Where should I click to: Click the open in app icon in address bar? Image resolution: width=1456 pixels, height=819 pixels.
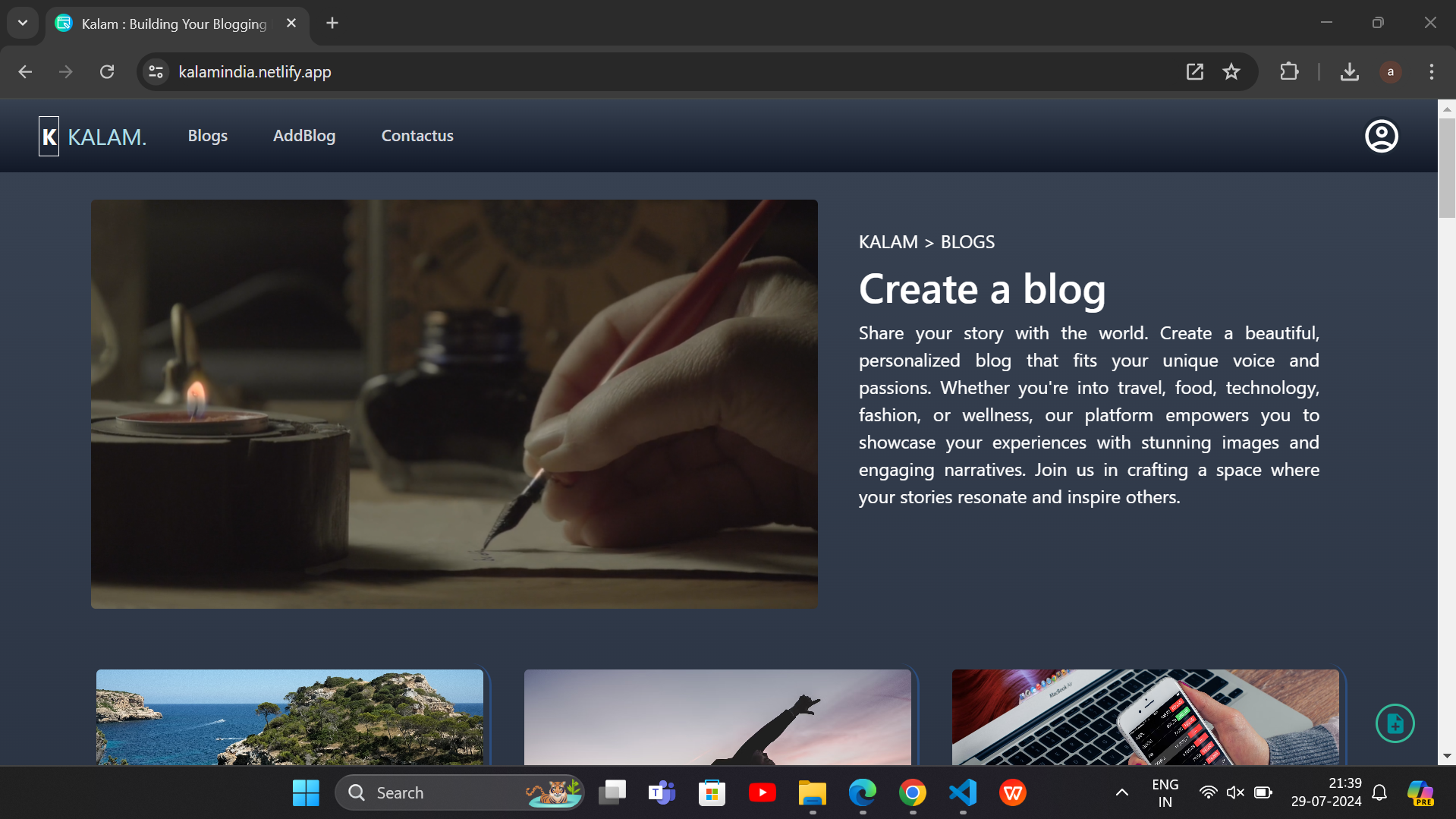coord(1194,72)
